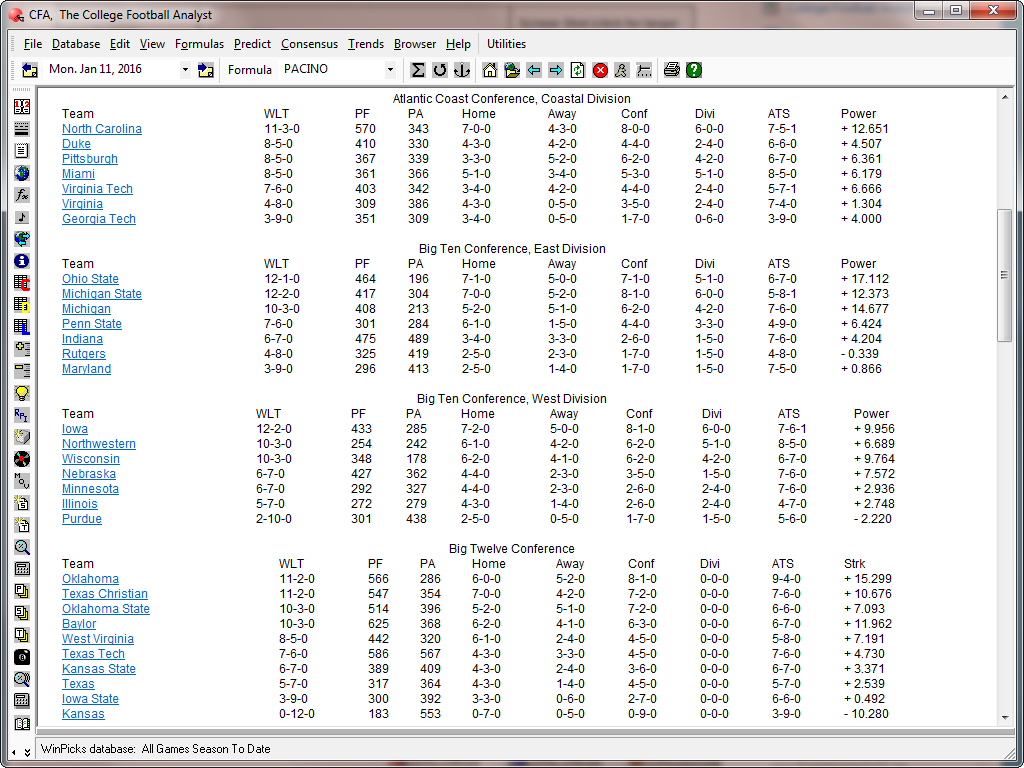Click the minus list collapse sidebar icon
The height and width of the screenshot is (768, 1024).
pos(22,371)
